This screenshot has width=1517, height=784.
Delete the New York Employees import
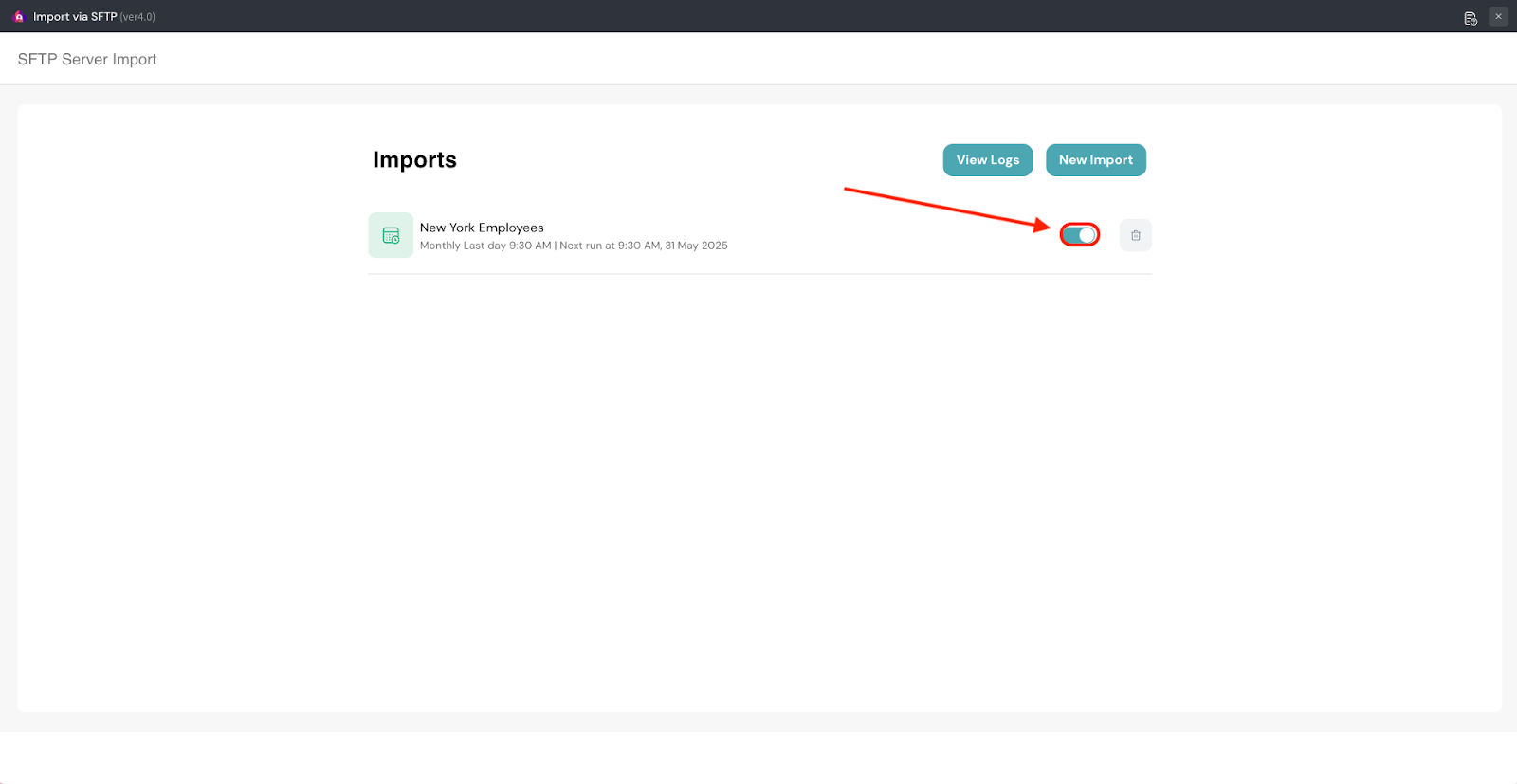(x=1135, y=235)
